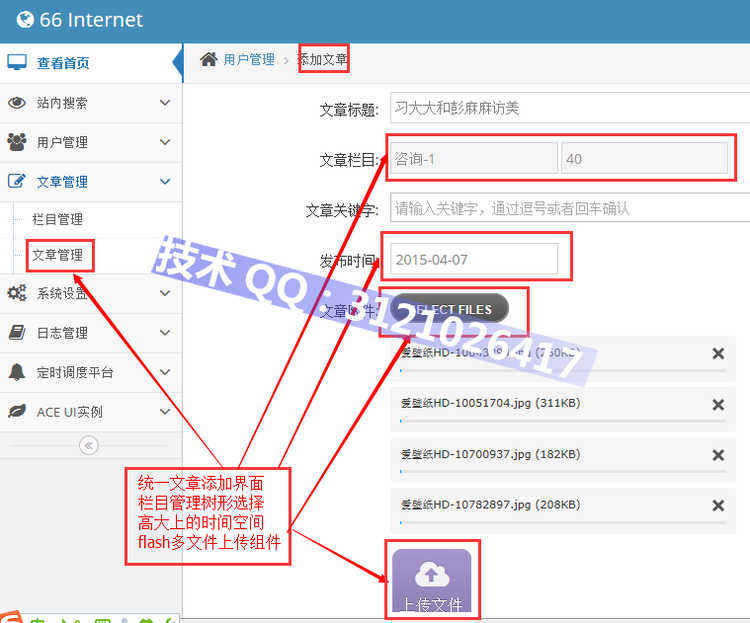Screen dimensions: 750x623
Task: Expand the 站内搜索 menu chevron
Action: click(x=165, y=102)
